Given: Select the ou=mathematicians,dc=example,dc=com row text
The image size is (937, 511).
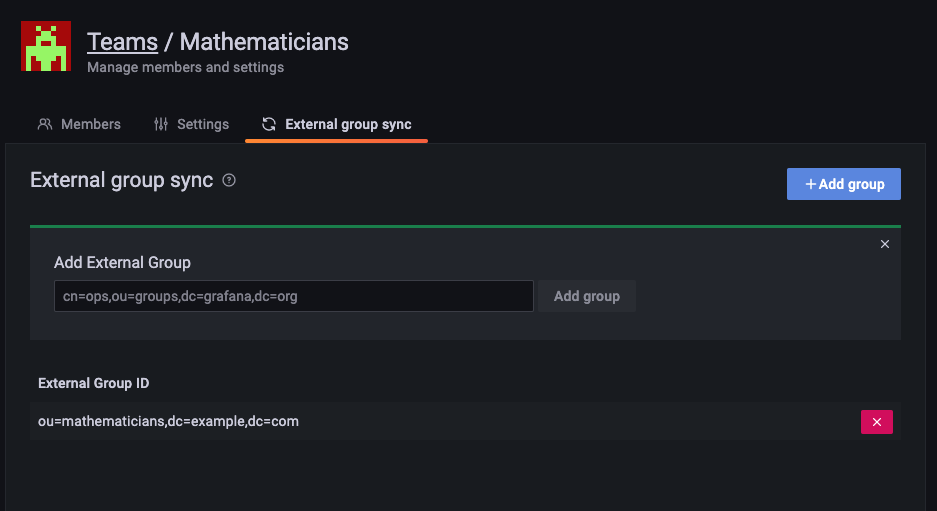Looking at the screenshot, I should [168, 422].
